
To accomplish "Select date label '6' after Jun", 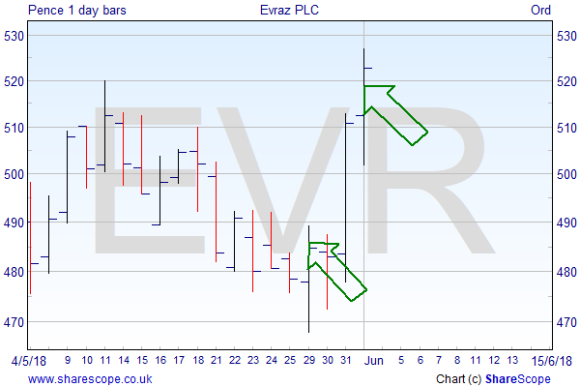I will tap(420, 360).
